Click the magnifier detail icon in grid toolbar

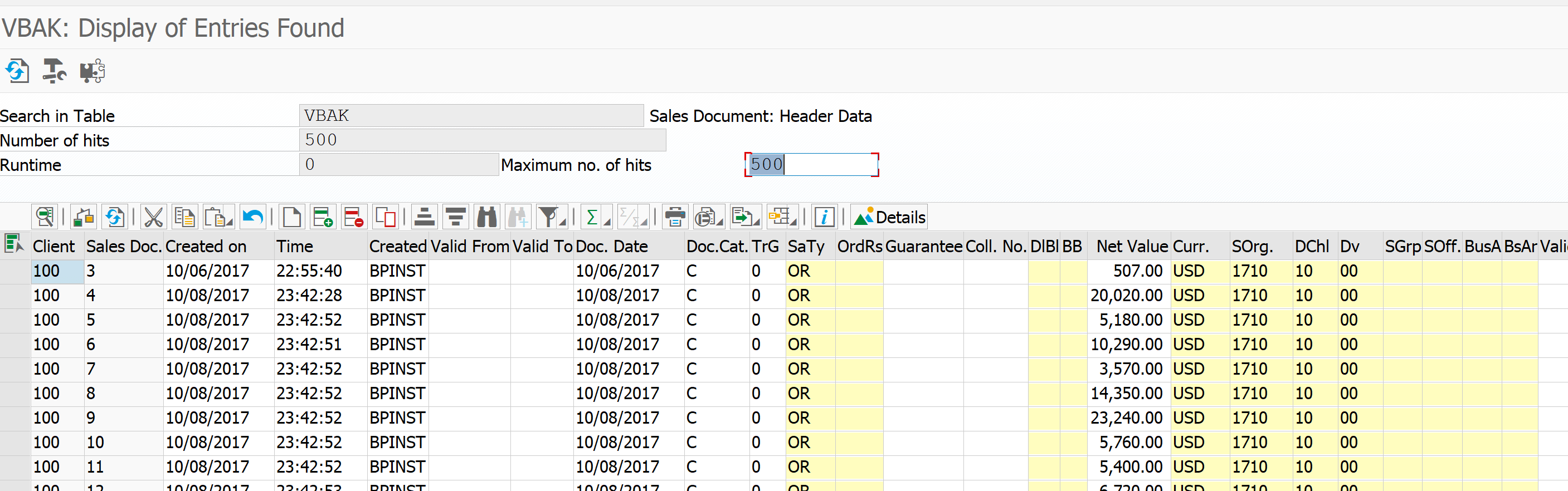(45, 217)
